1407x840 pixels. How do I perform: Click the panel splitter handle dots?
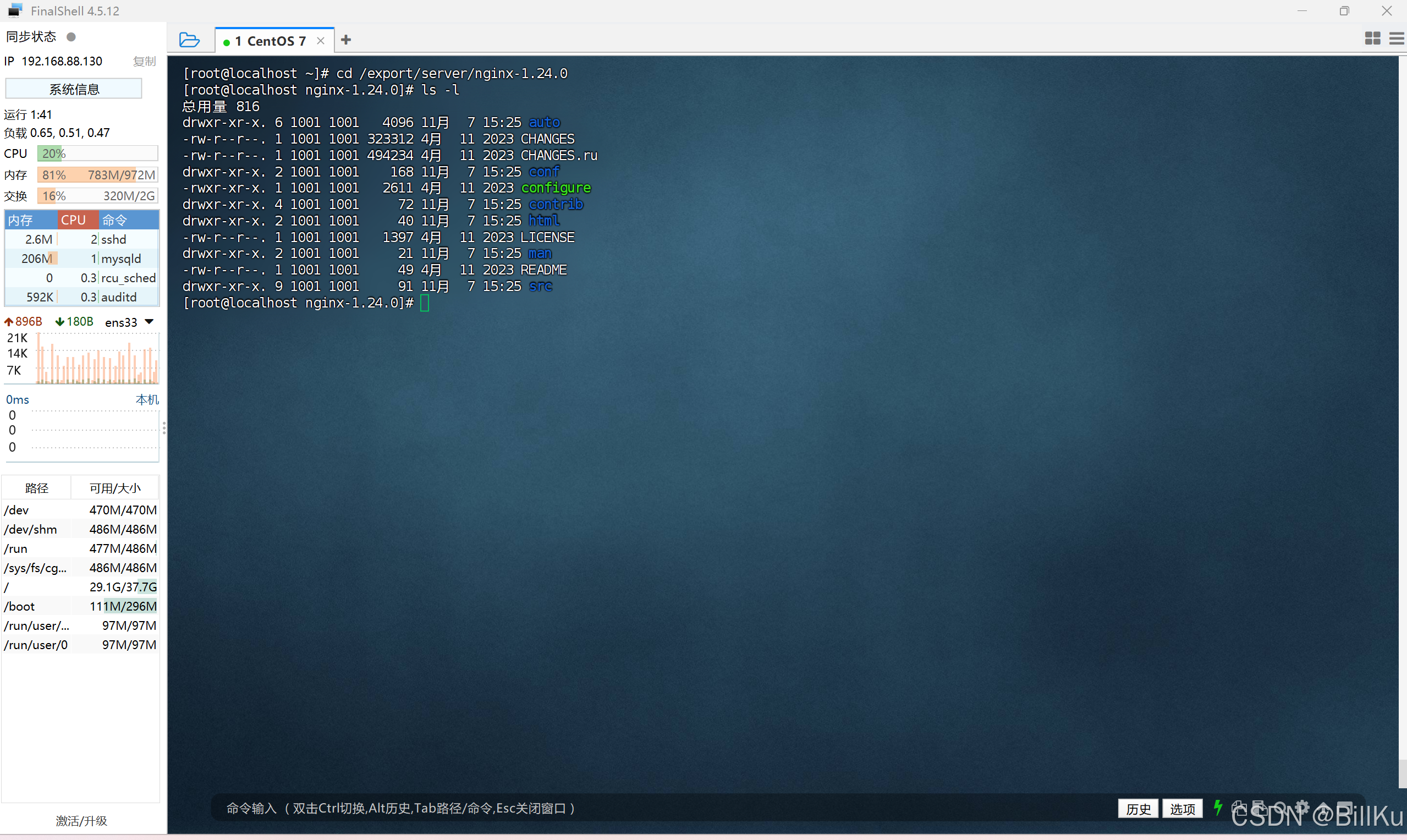click(x=164, y=428)
